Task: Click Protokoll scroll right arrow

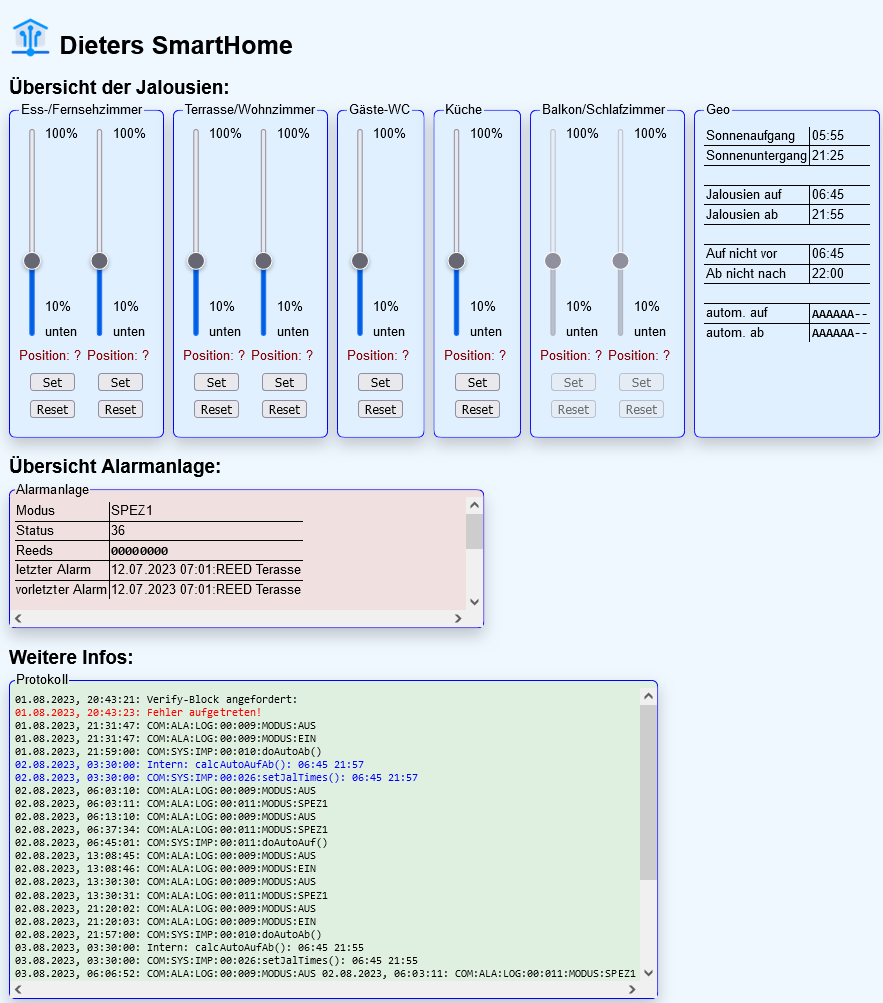Action: coord(632,989)
